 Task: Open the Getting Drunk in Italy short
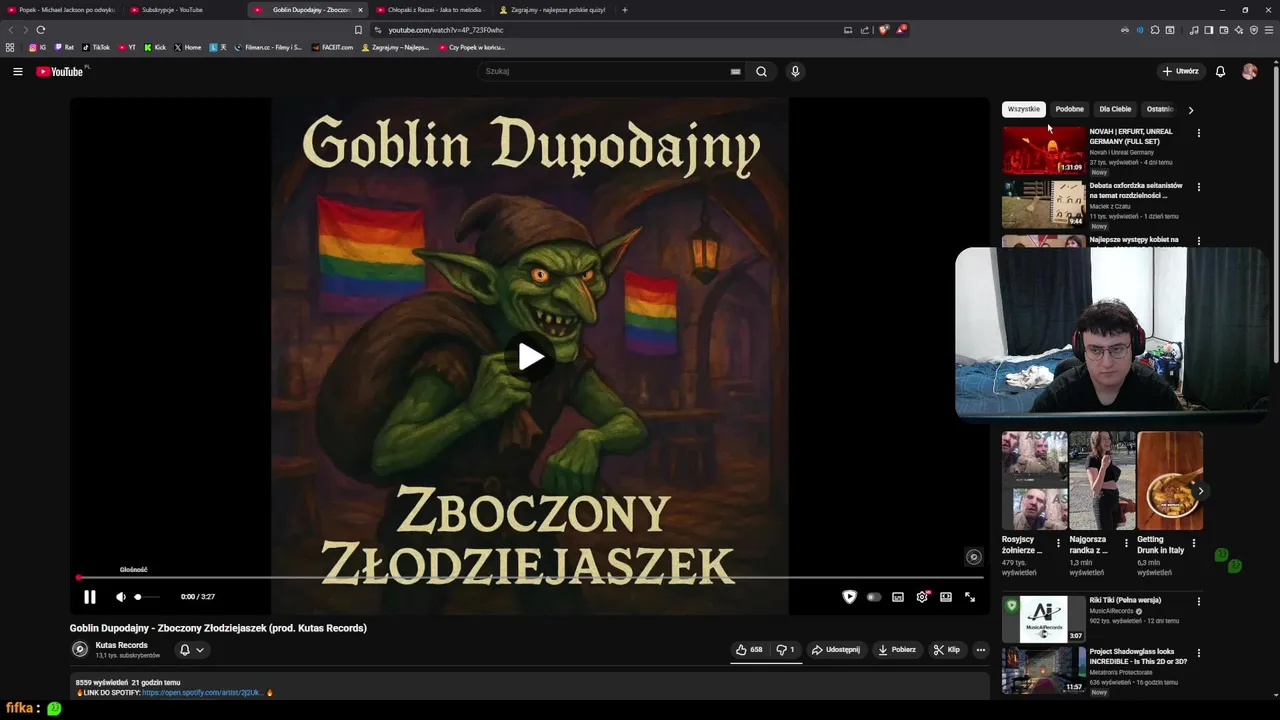(1170, 480)
